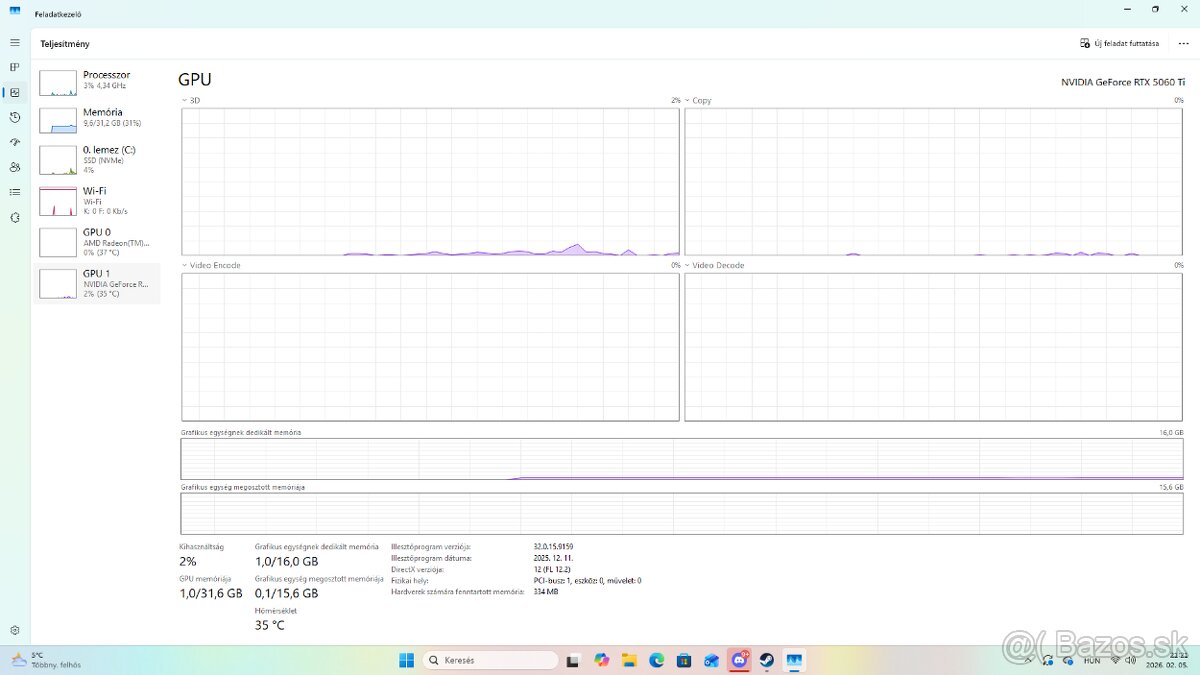Viewport: 1200px width, 675px height.
Task: Open Task Manager settings gear
Action: tap(14, 630)
